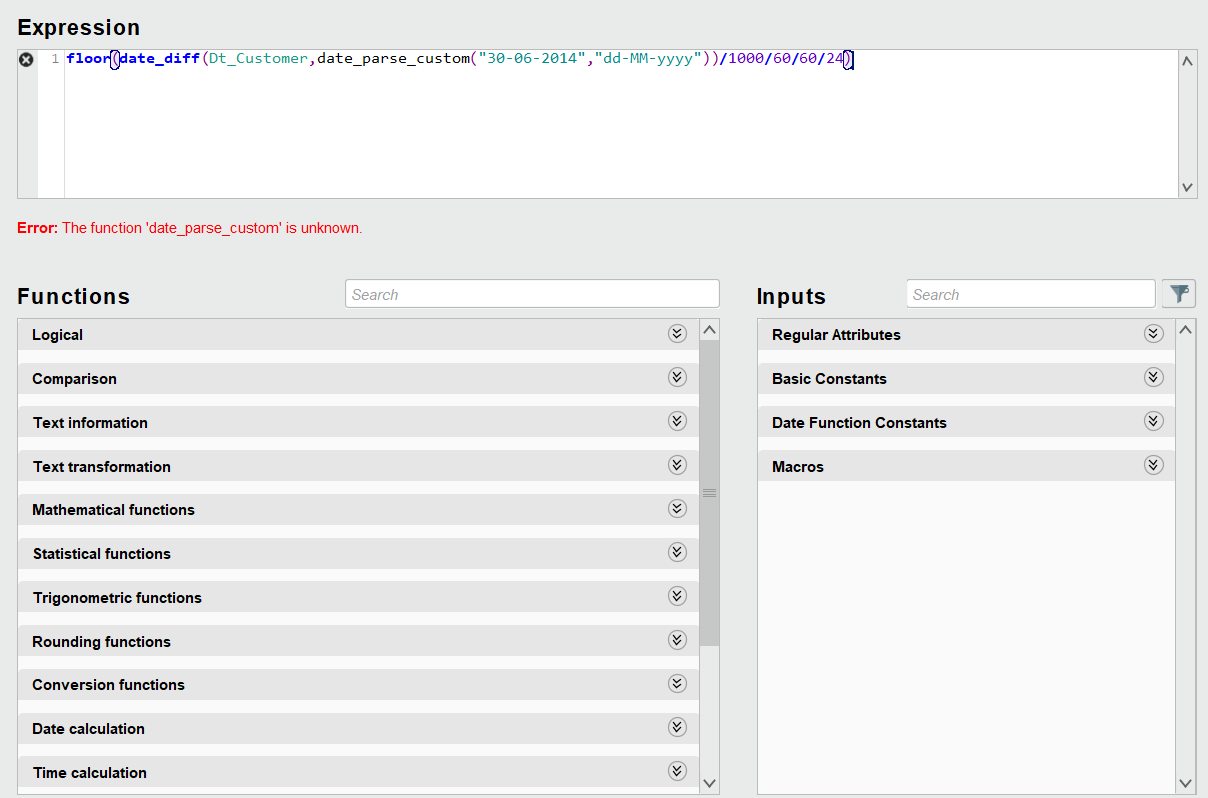Expand the Statistical functions chevron
This screenshot has height=798, width=1208.
[x=677, y=552]
